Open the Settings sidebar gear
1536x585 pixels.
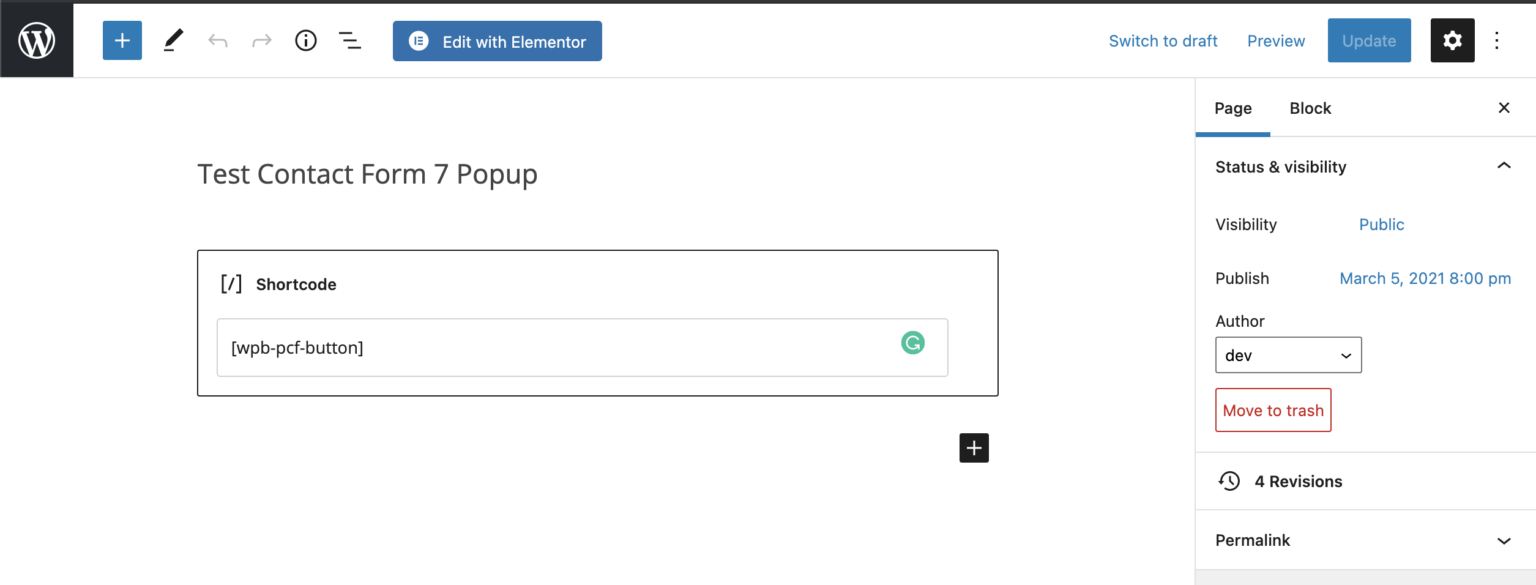click(x=1452, y=40)
